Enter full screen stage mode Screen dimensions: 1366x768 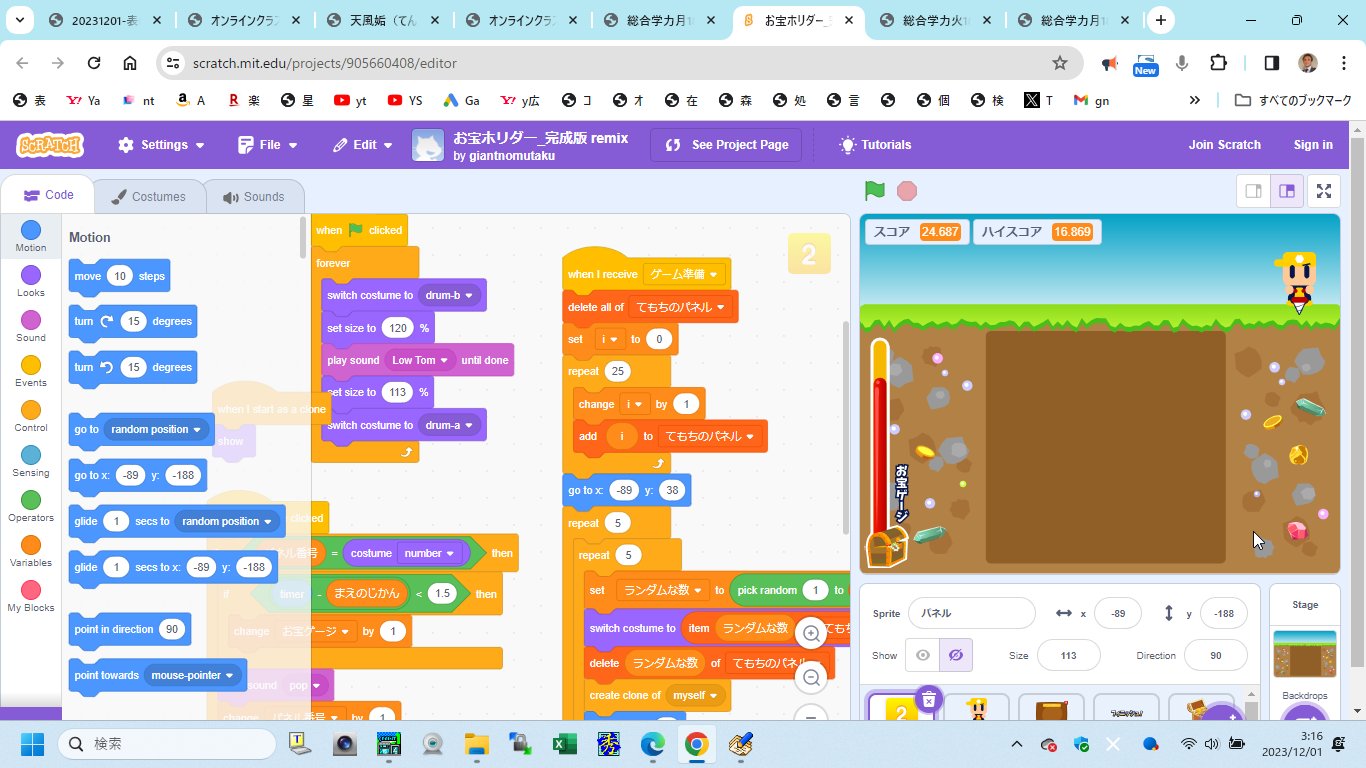click(1324, 191)
